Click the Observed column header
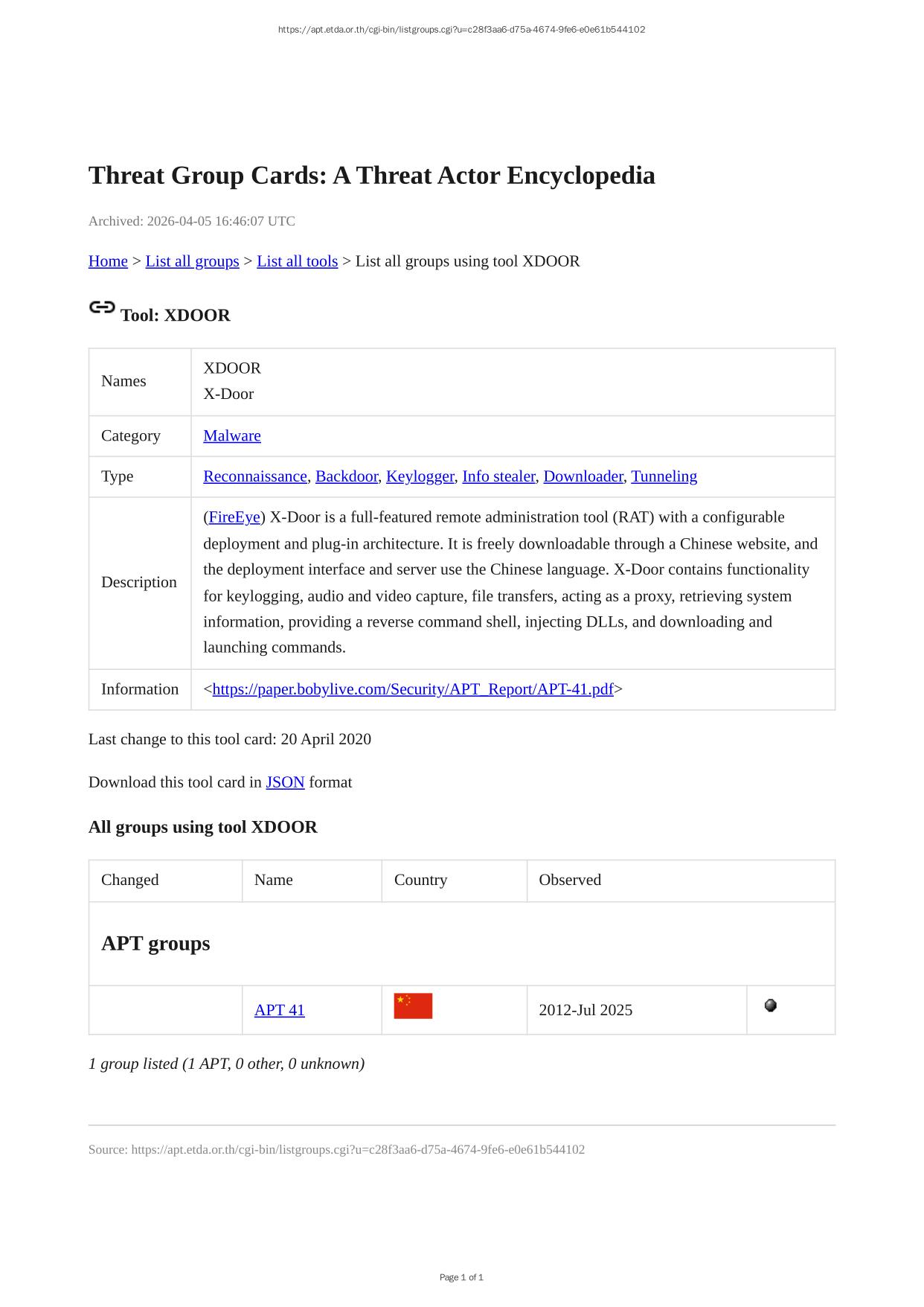Screen dimensions: 924x1307 (570, 880)
